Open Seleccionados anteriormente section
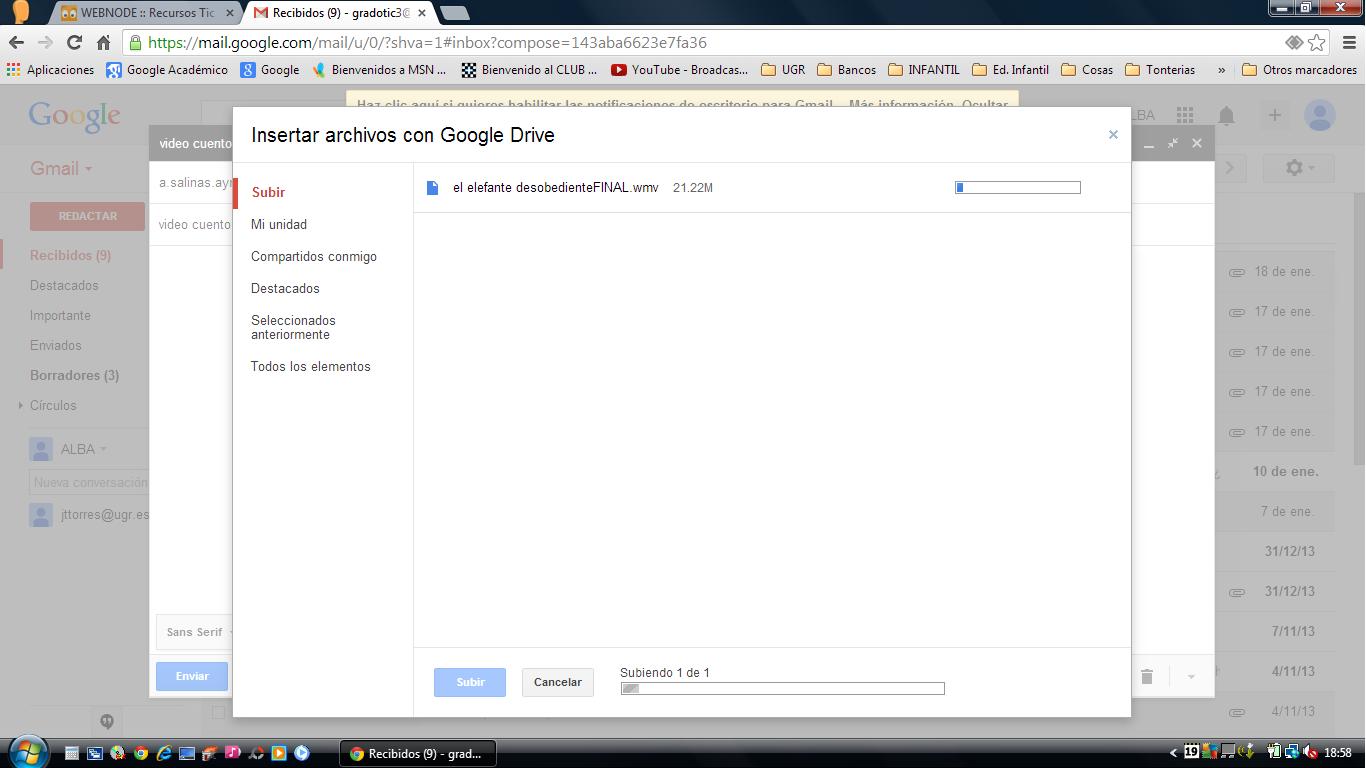Screen dimensions: 1366x768 (x=293, y=327)
